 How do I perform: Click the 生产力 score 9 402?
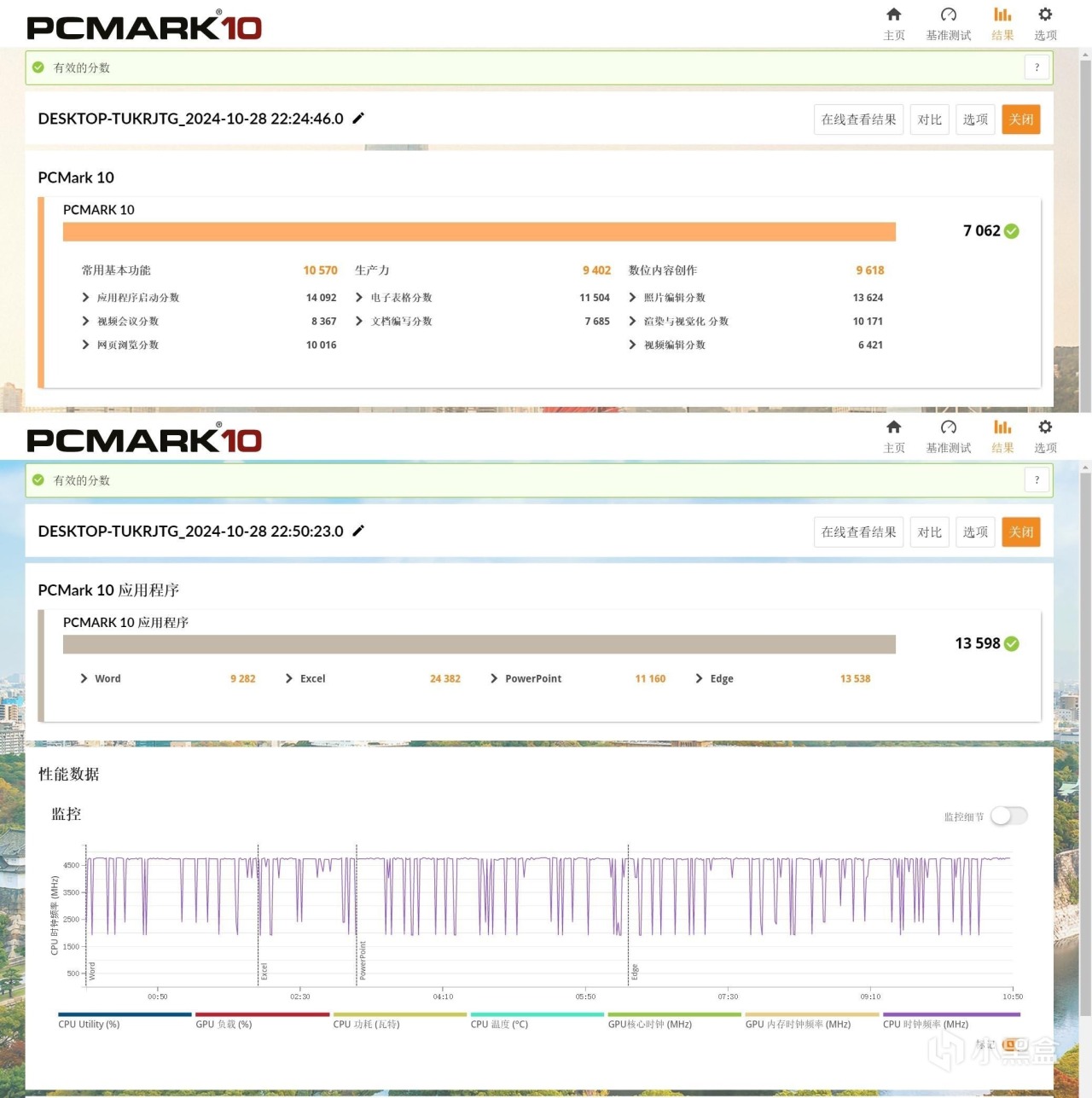click(596, 270)
